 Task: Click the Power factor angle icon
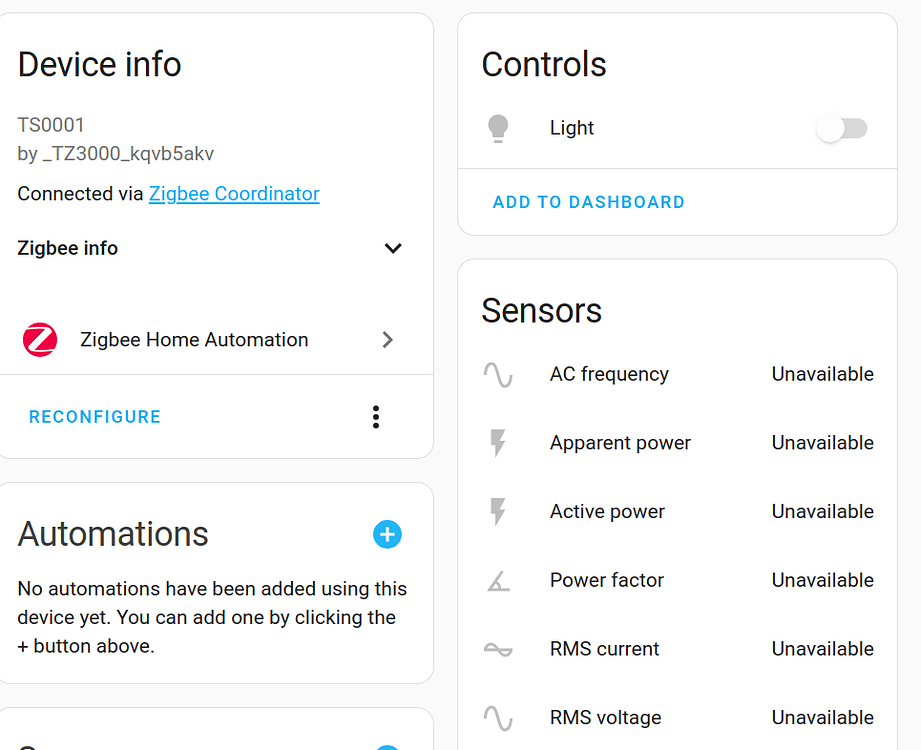point(500,580)
